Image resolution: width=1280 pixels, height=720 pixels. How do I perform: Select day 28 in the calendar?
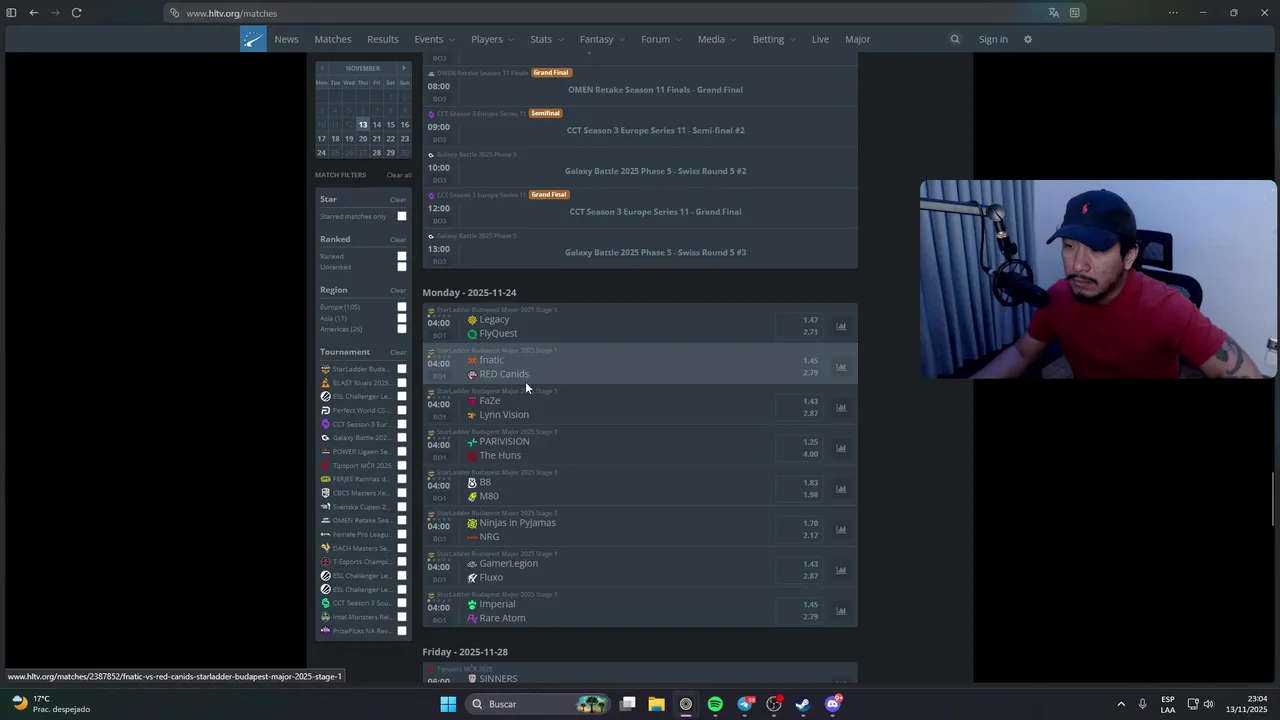(377, 152)
